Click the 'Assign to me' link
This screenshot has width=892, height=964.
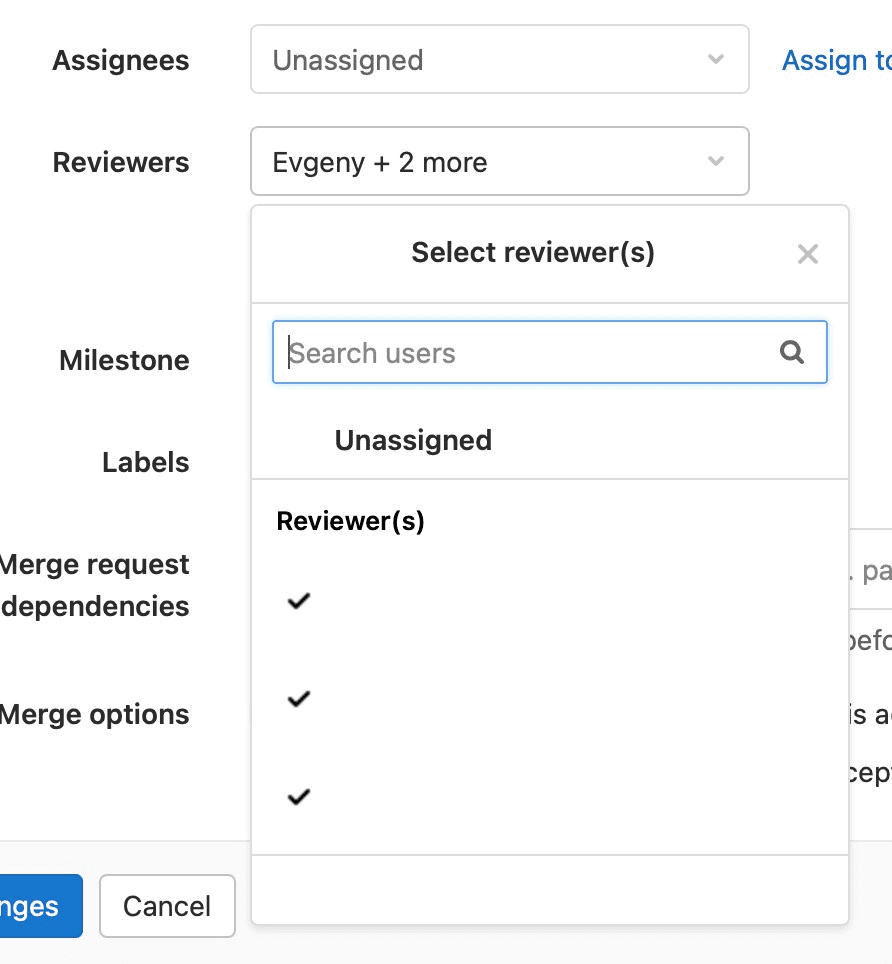[x=836, y=61]
